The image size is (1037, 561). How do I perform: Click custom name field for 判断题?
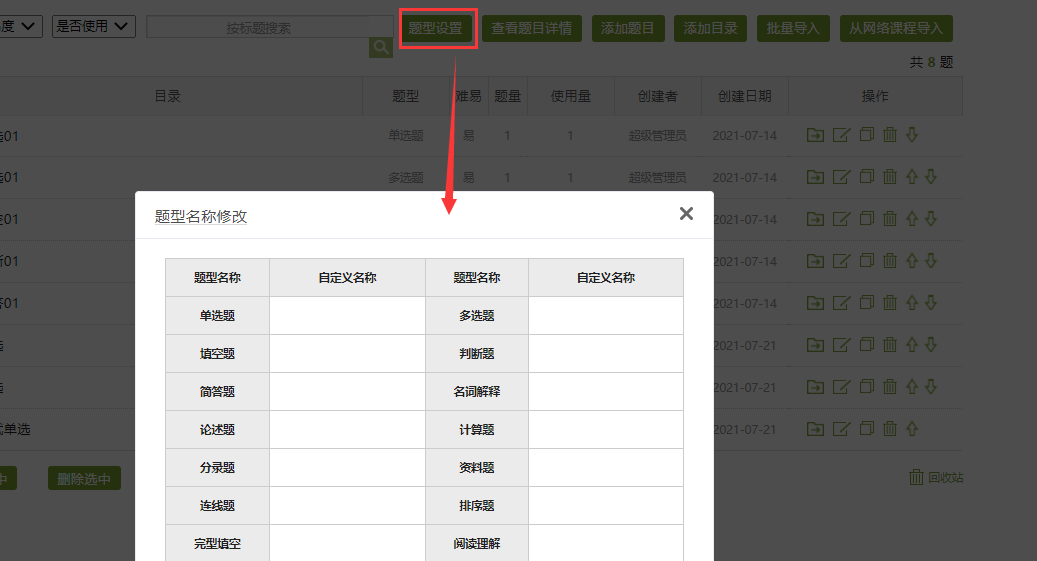tap(606, 354)
